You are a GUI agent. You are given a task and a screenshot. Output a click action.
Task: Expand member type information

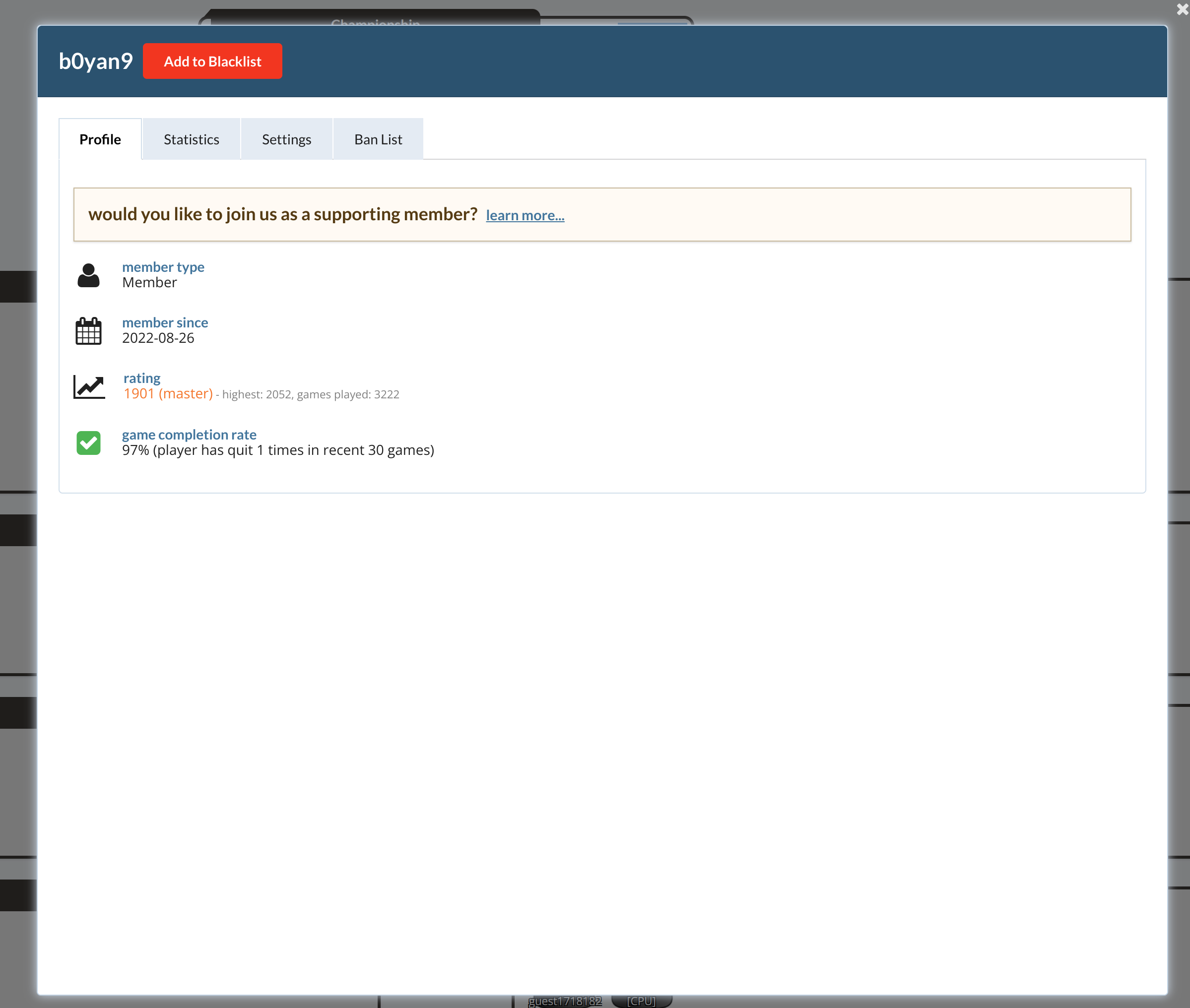[163, 267]
